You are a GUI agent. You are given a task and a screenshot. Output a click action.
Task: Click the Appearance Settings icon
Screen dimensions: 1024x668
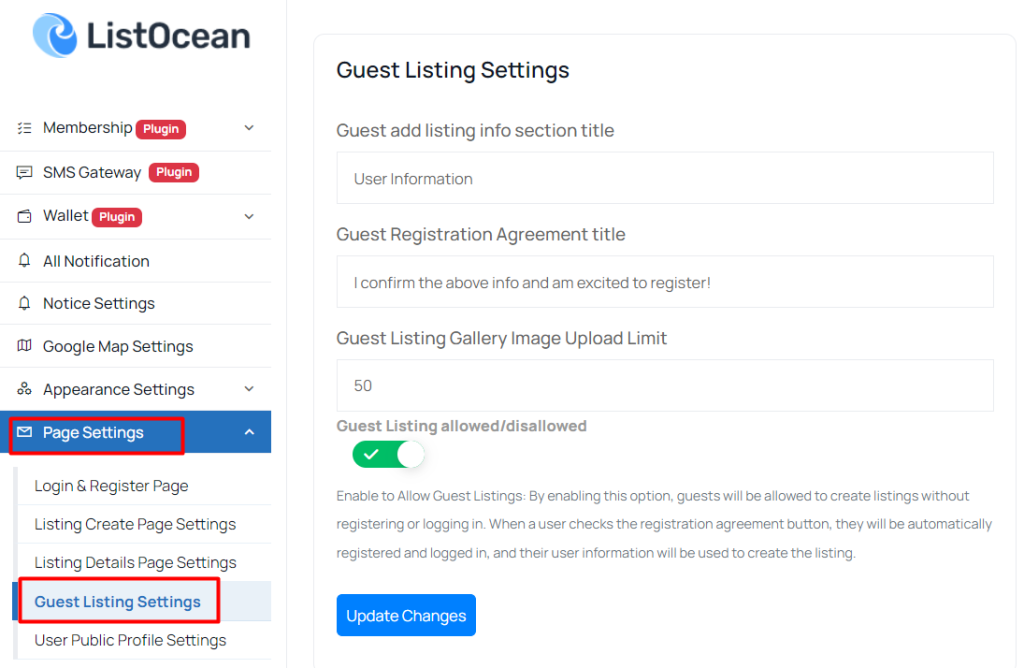tap(24, 389)
